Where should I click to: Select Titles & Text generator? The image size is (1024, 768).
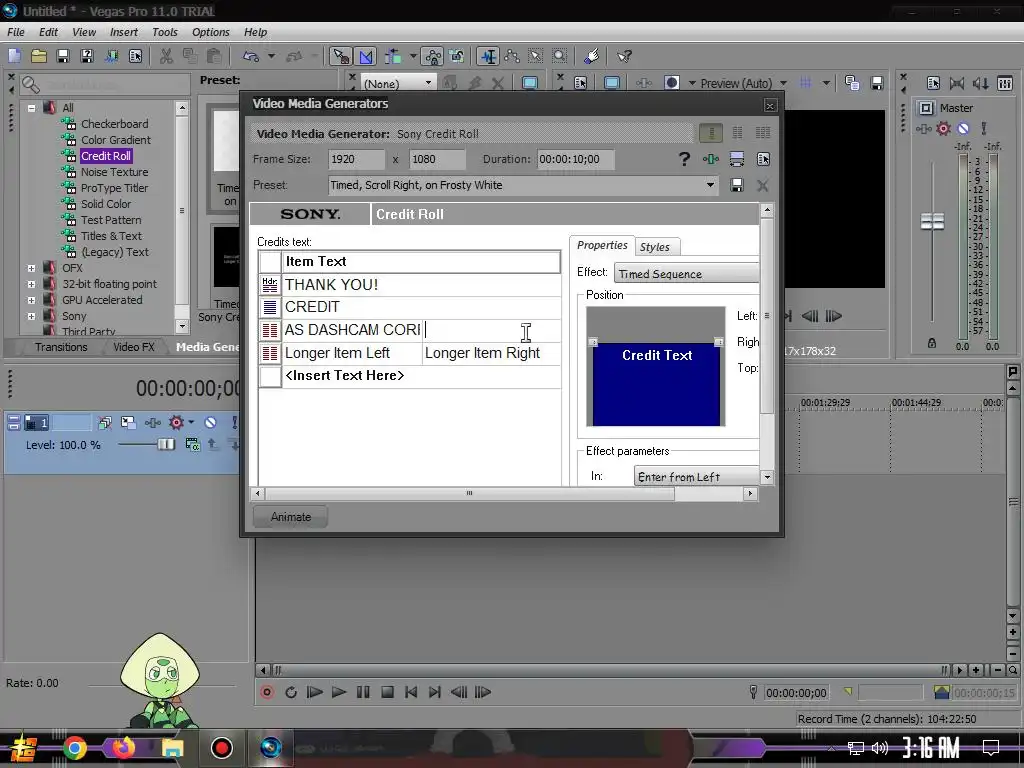tap(111, 236)
